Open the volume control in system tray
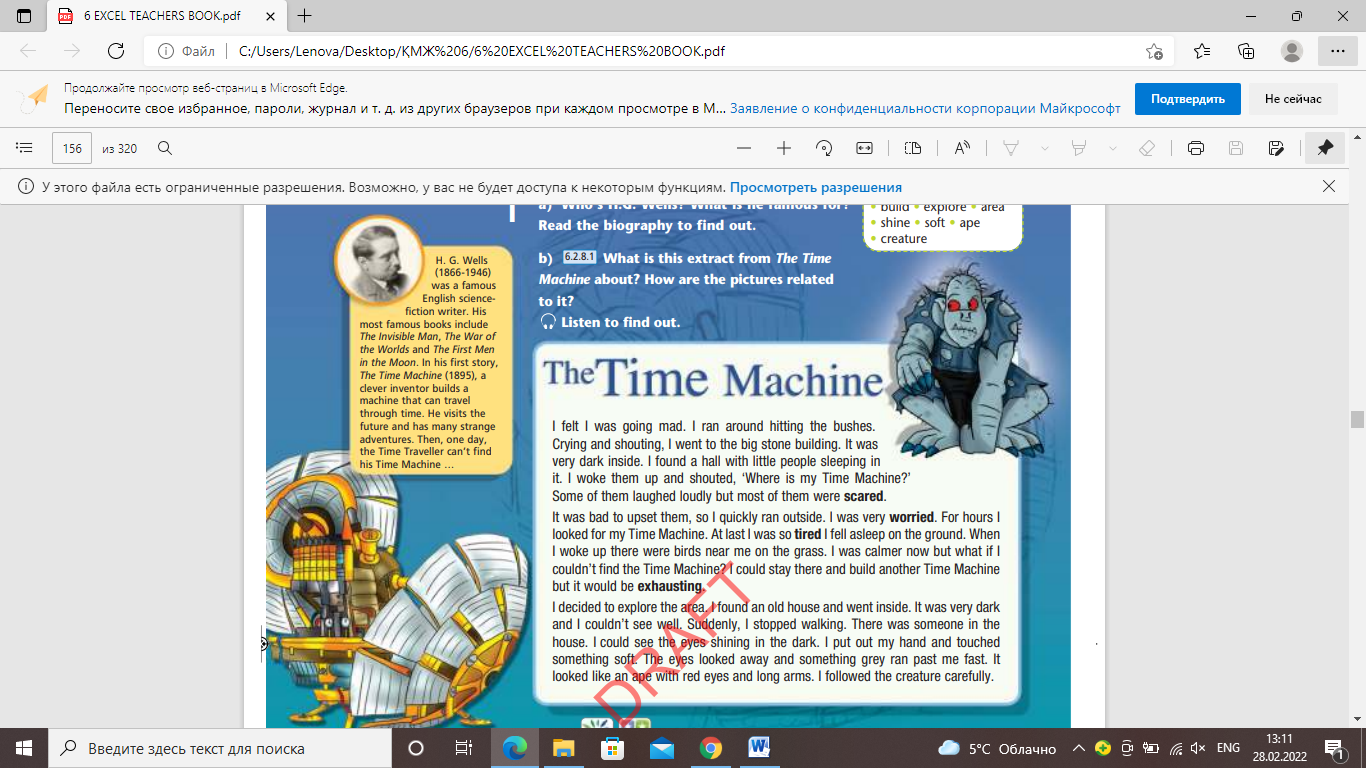1366x768 pixels. (x=1200, y=748)
